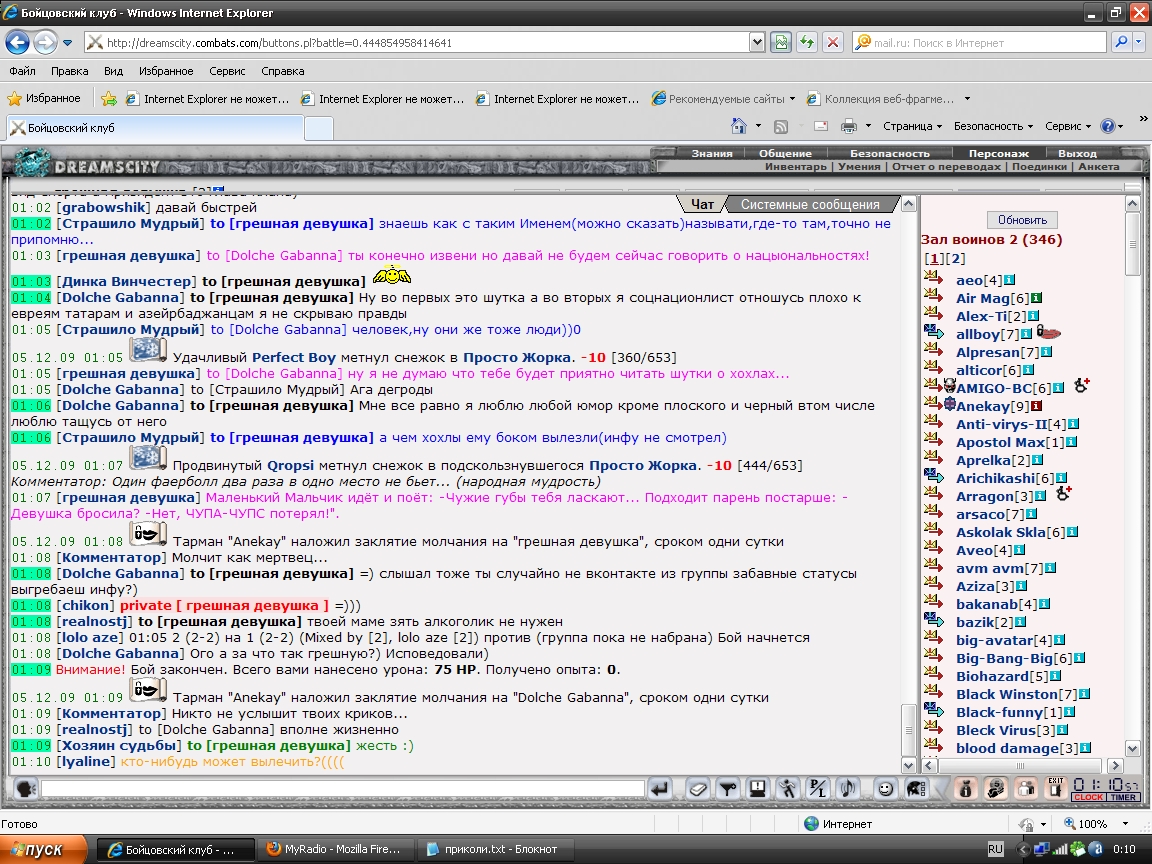The width and height of the screenshot is (1152, 864).
Task: Click the chat message input field
Action: coord(342,789)
